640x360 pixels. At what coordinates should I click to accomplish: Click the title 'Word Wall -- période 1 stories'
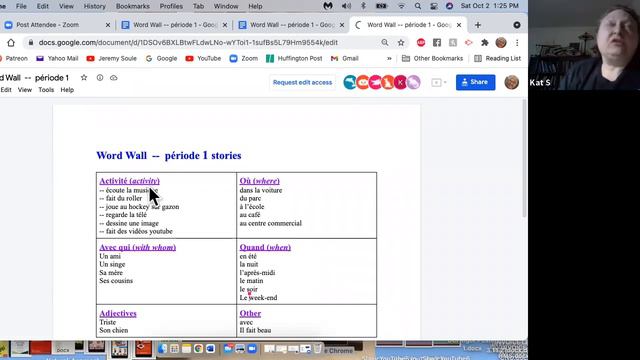(169, 156)
